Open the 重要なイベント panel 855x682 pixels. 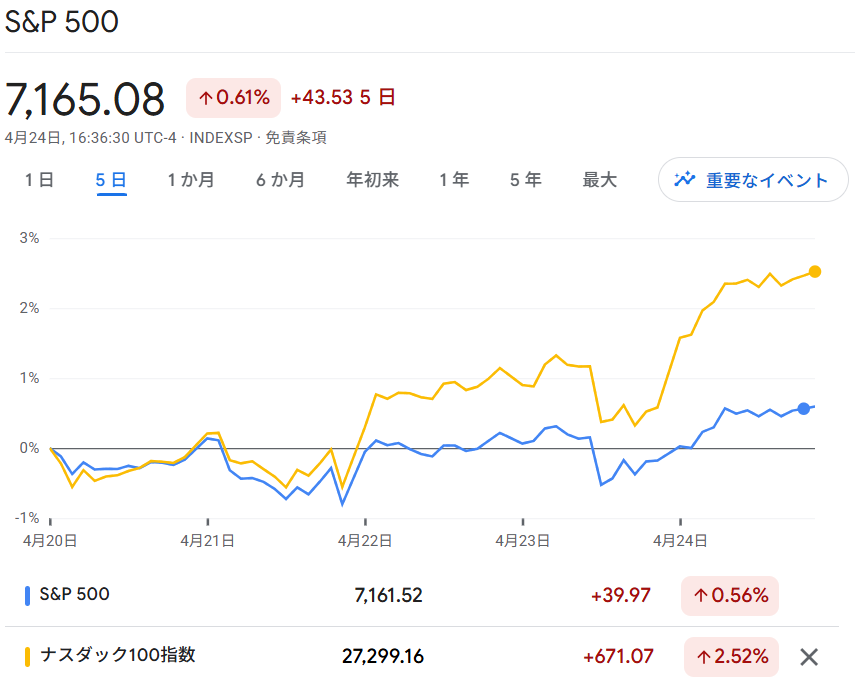[752, 180]
